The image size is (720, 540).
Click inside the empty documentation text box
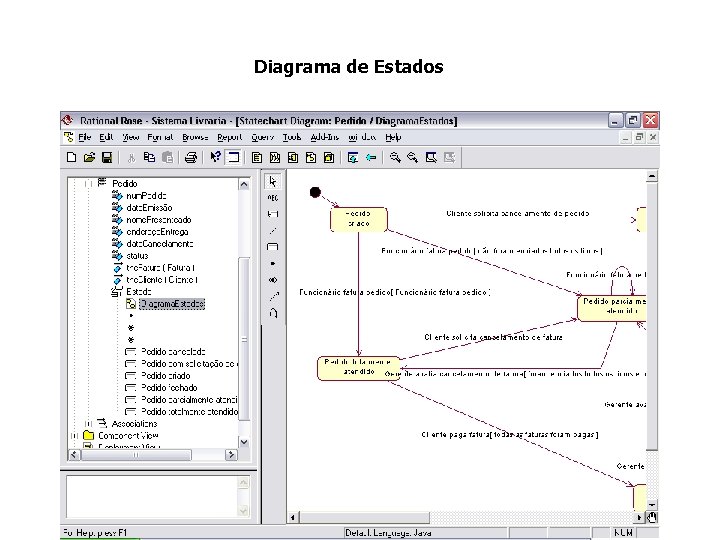[x=152, y=496]
